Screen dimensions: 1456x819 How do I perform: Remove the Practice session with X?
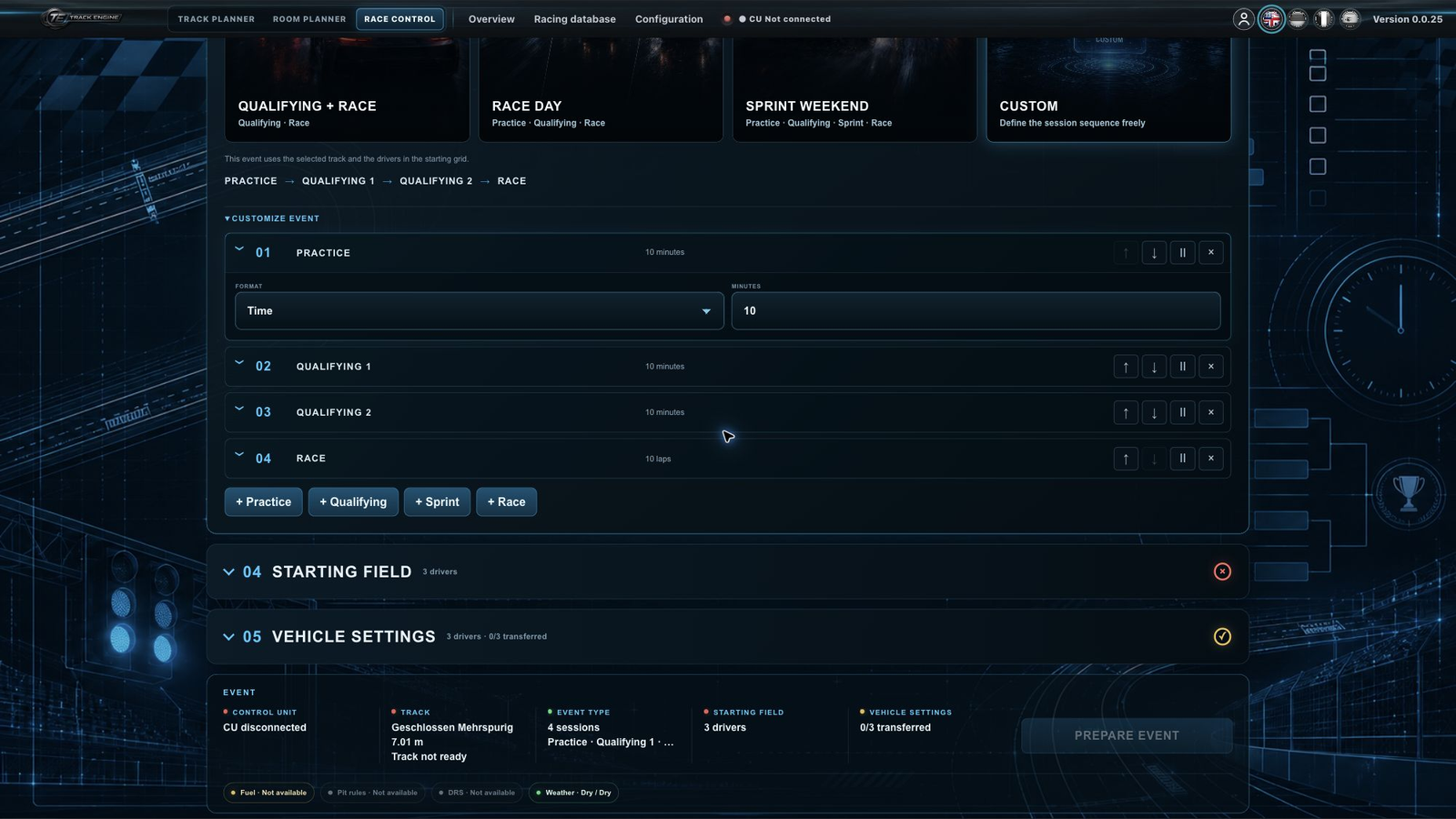click(x=1211, y=253)
